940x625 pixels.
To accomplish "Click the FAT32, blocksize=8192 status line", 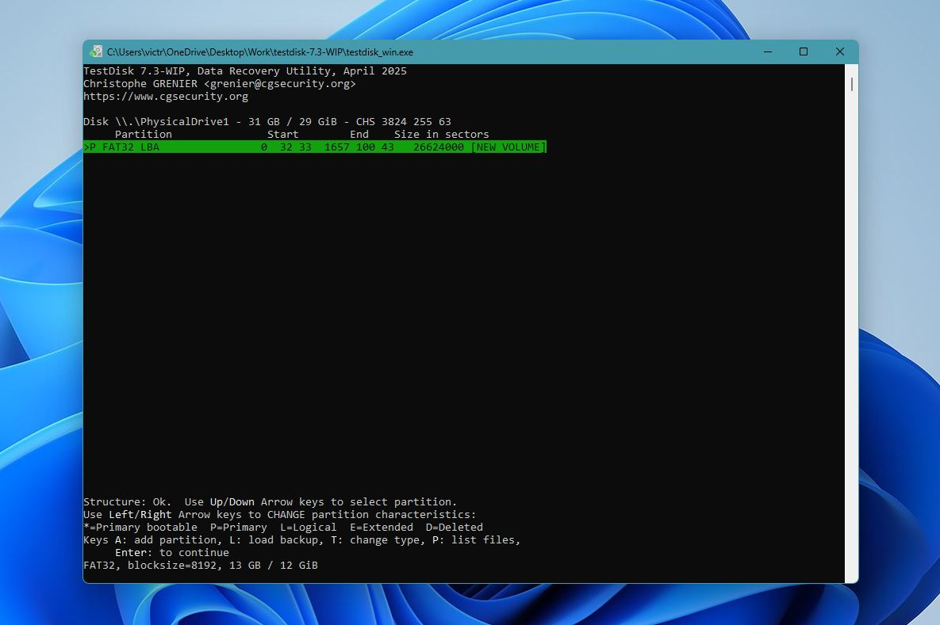I will (x=200, y=564).
